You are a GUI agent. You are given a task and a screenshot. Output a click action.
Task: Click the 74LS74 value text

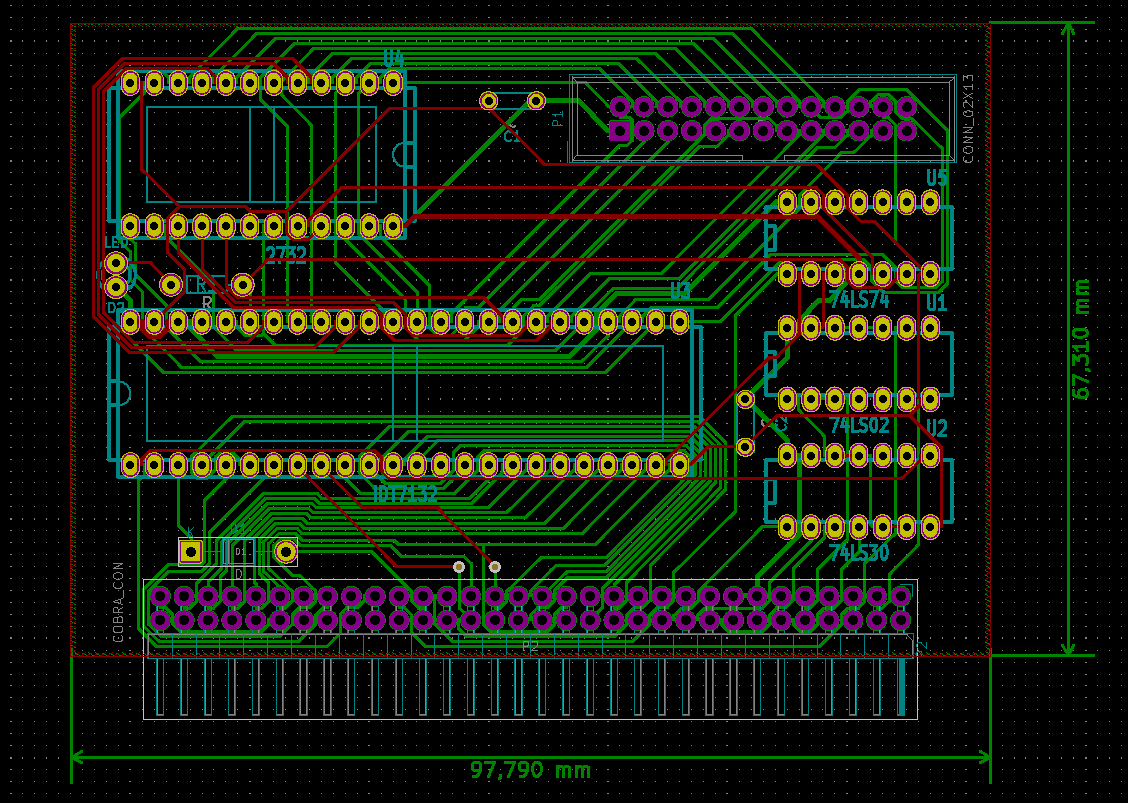tap(859, 299)
